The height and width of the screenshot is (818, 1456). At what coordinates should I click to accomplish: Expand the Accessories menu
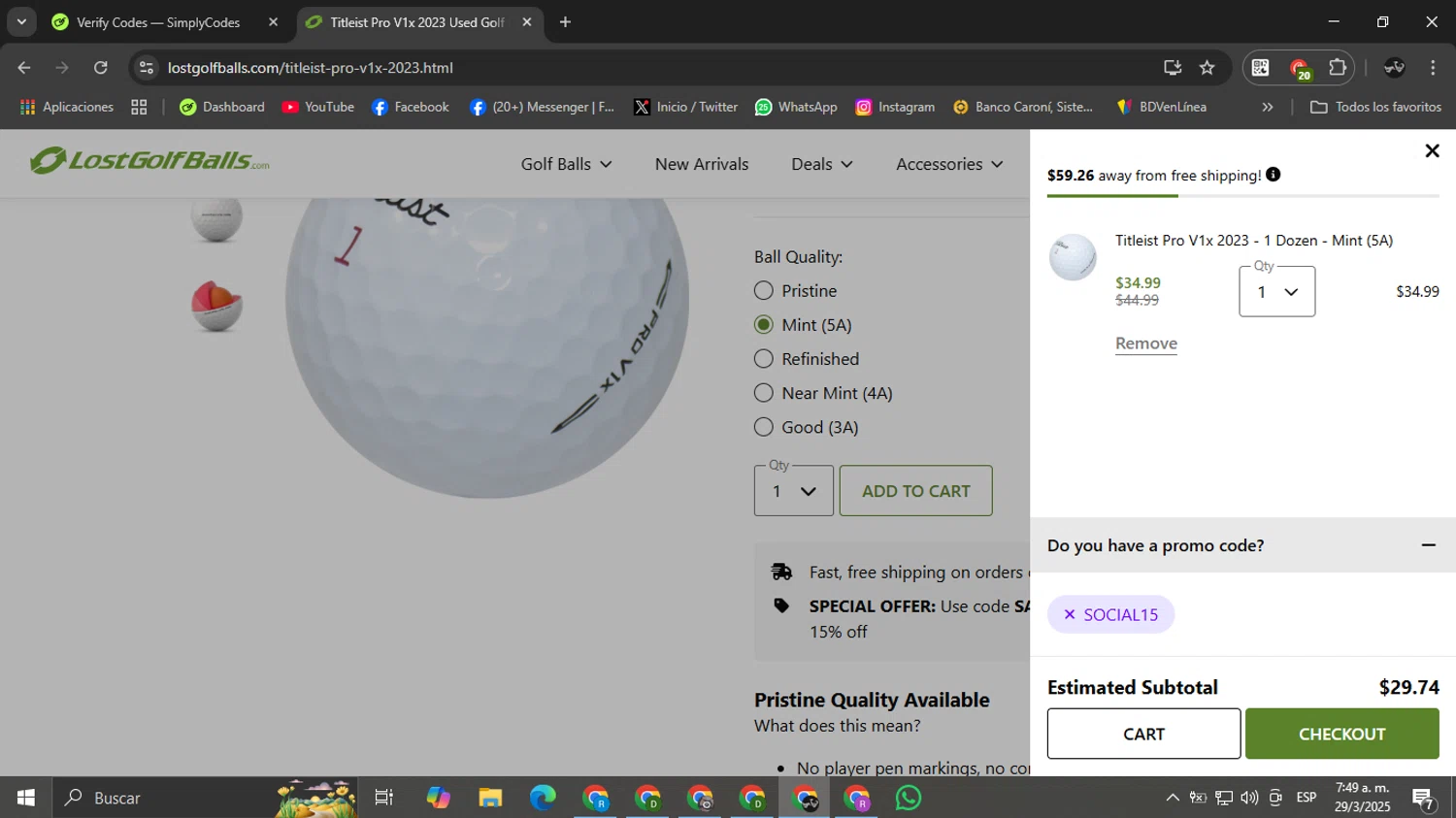click(949, 164)
